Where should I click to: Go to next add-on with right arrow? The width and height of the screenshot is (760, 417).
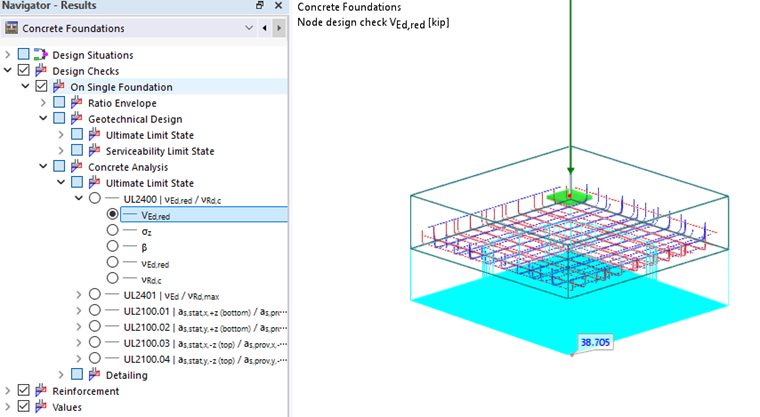click(x=279, y=28)
